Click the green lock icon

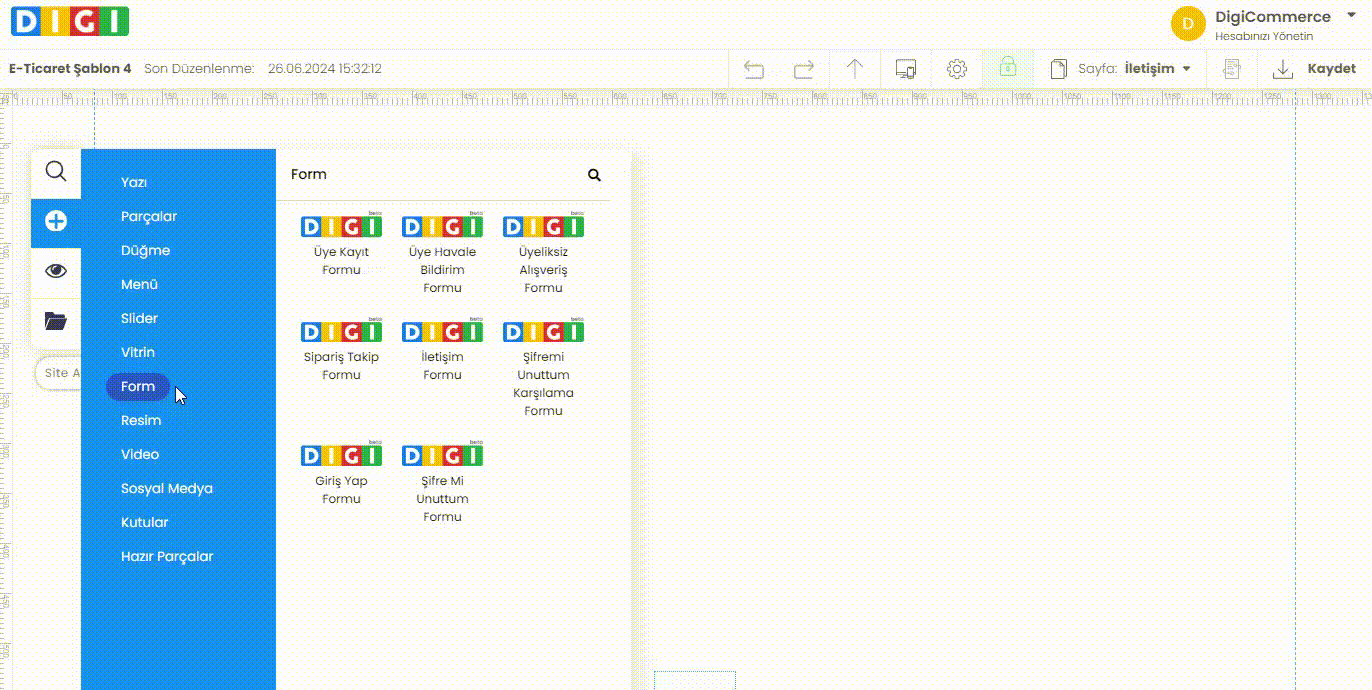coord(1007,68)
